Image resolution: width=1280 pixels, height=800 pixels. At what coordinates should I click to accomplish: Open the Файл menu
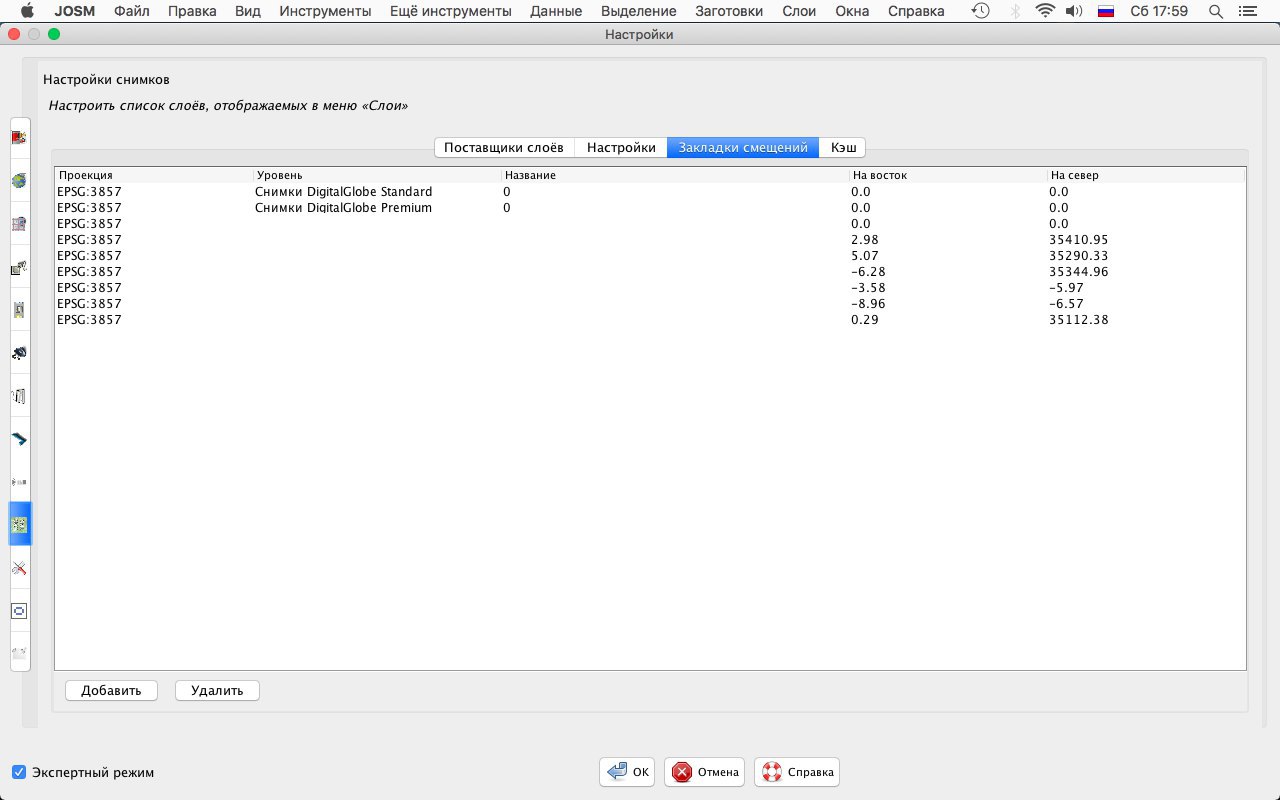click(x=133, y=11)
